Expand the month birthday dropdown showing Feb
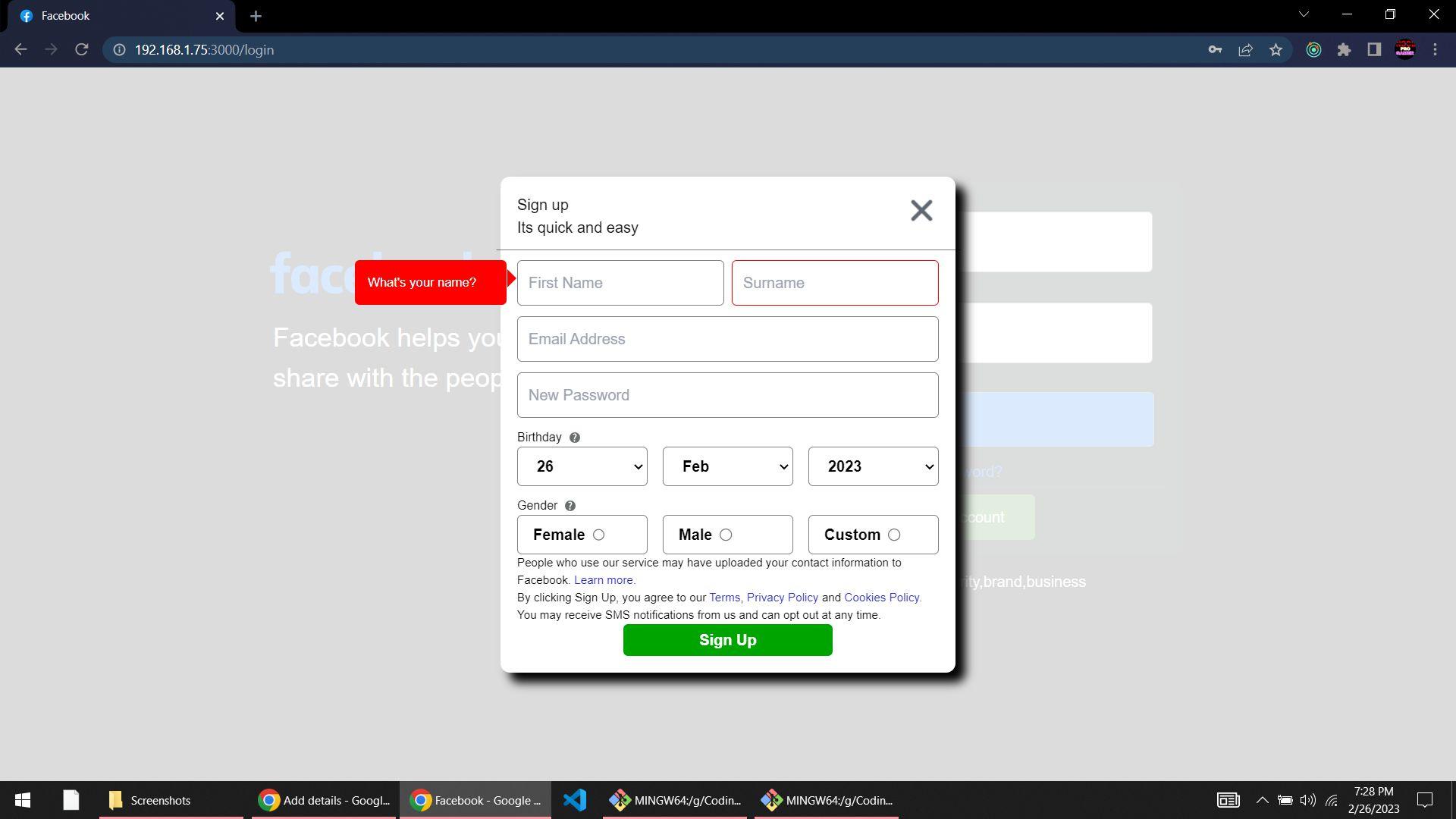This screenshot has height=819, width=1456. pos(727,466)
